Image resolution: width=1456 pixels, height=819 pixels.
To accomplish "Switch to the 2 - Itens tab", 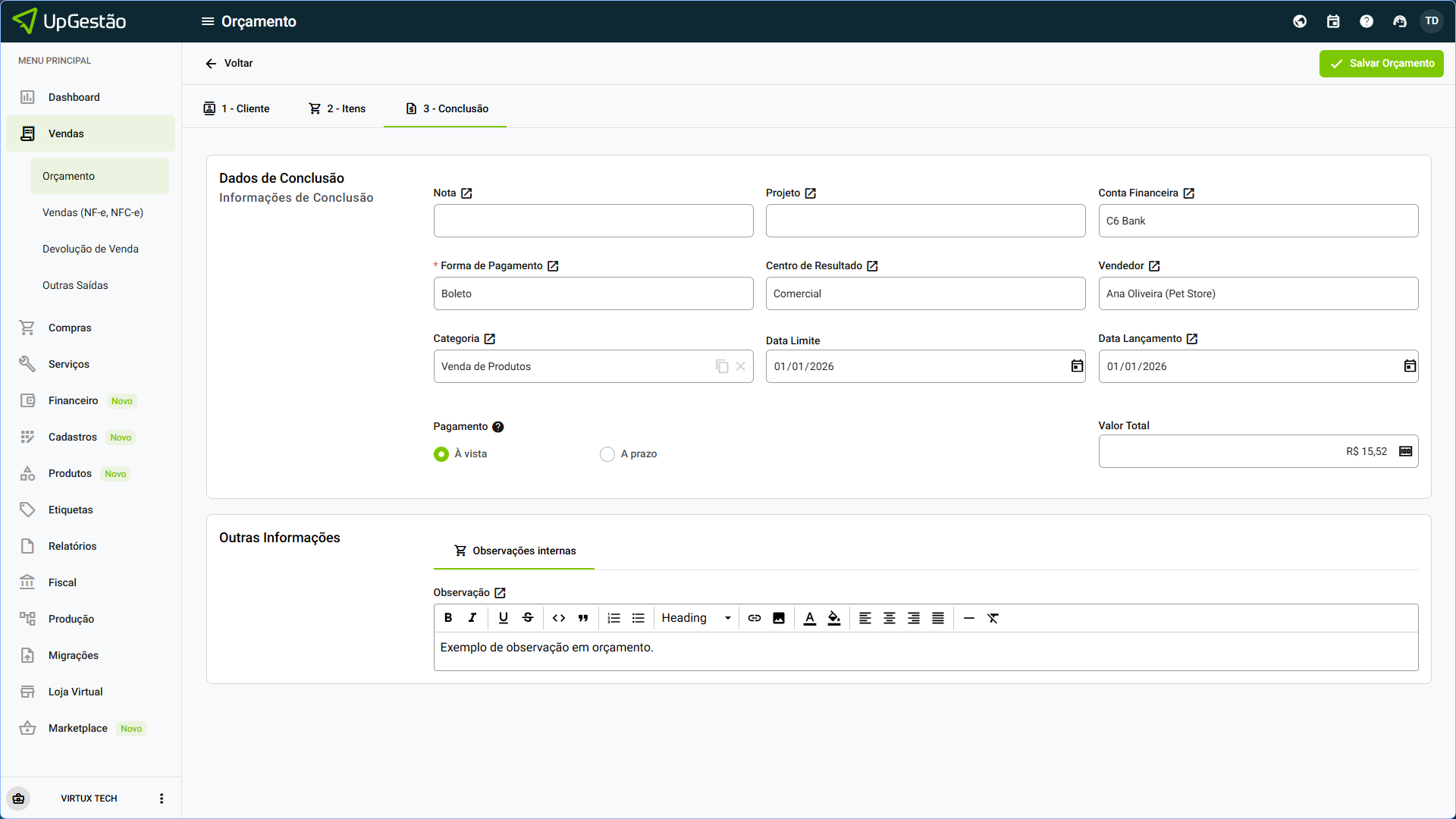I will [337, 108].
